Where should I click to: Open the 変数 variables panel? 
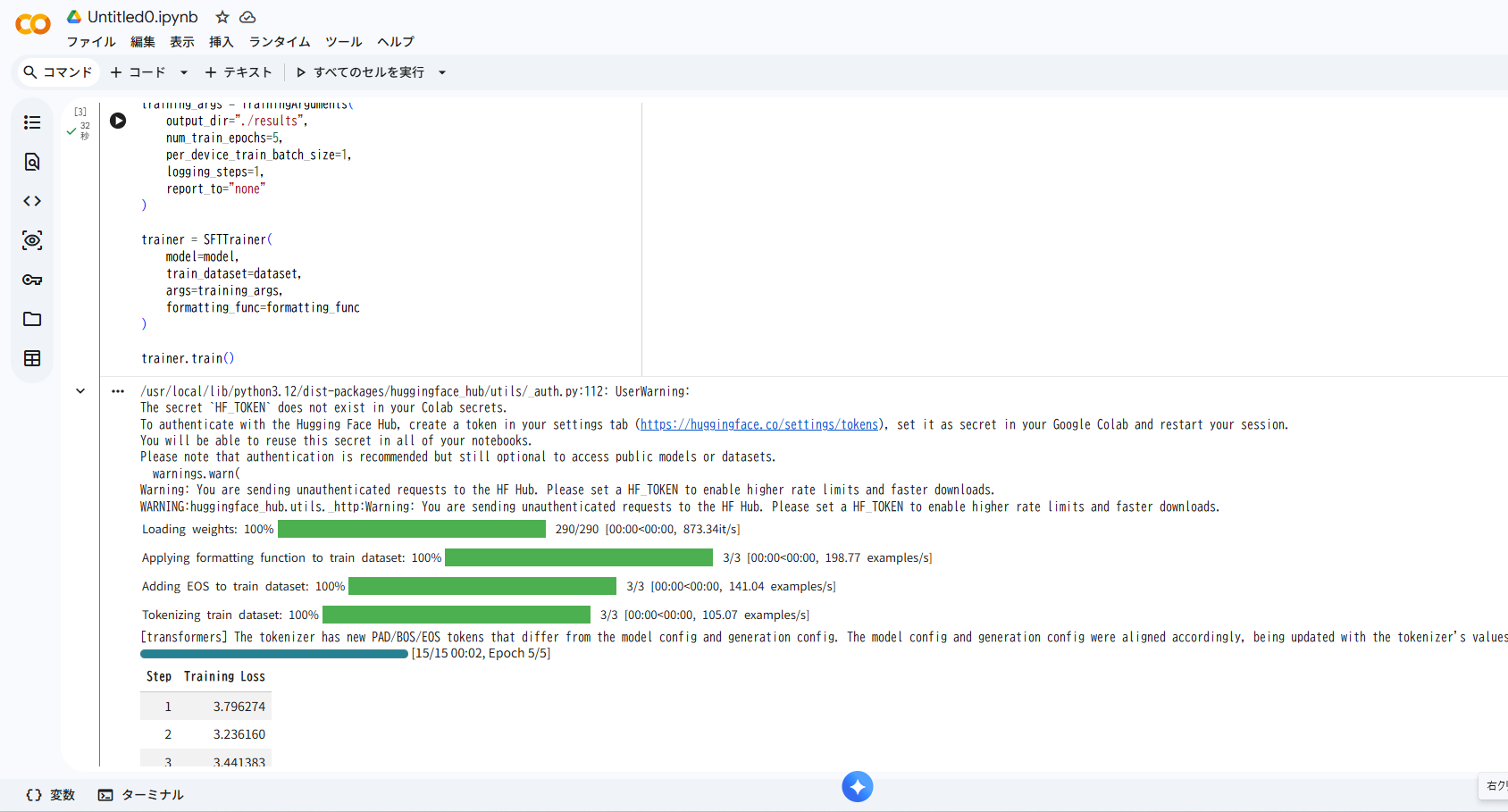click(51, 795)
